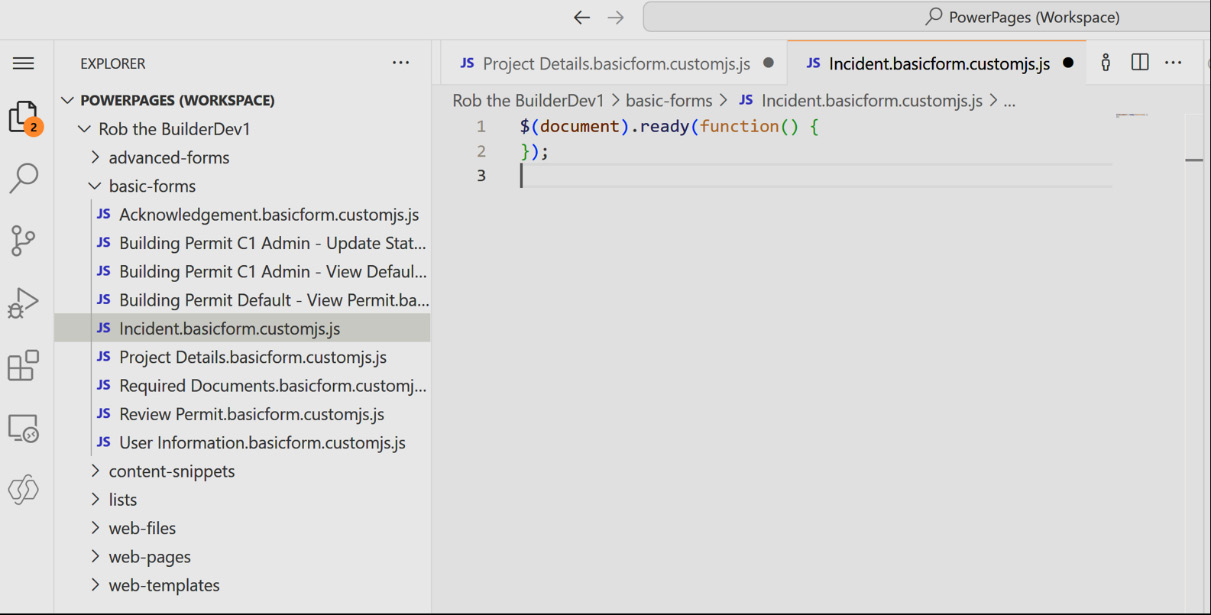This screenshot has height=615, width=1211.
Task: Click the word "ready" in code
Action: [664, 126]
